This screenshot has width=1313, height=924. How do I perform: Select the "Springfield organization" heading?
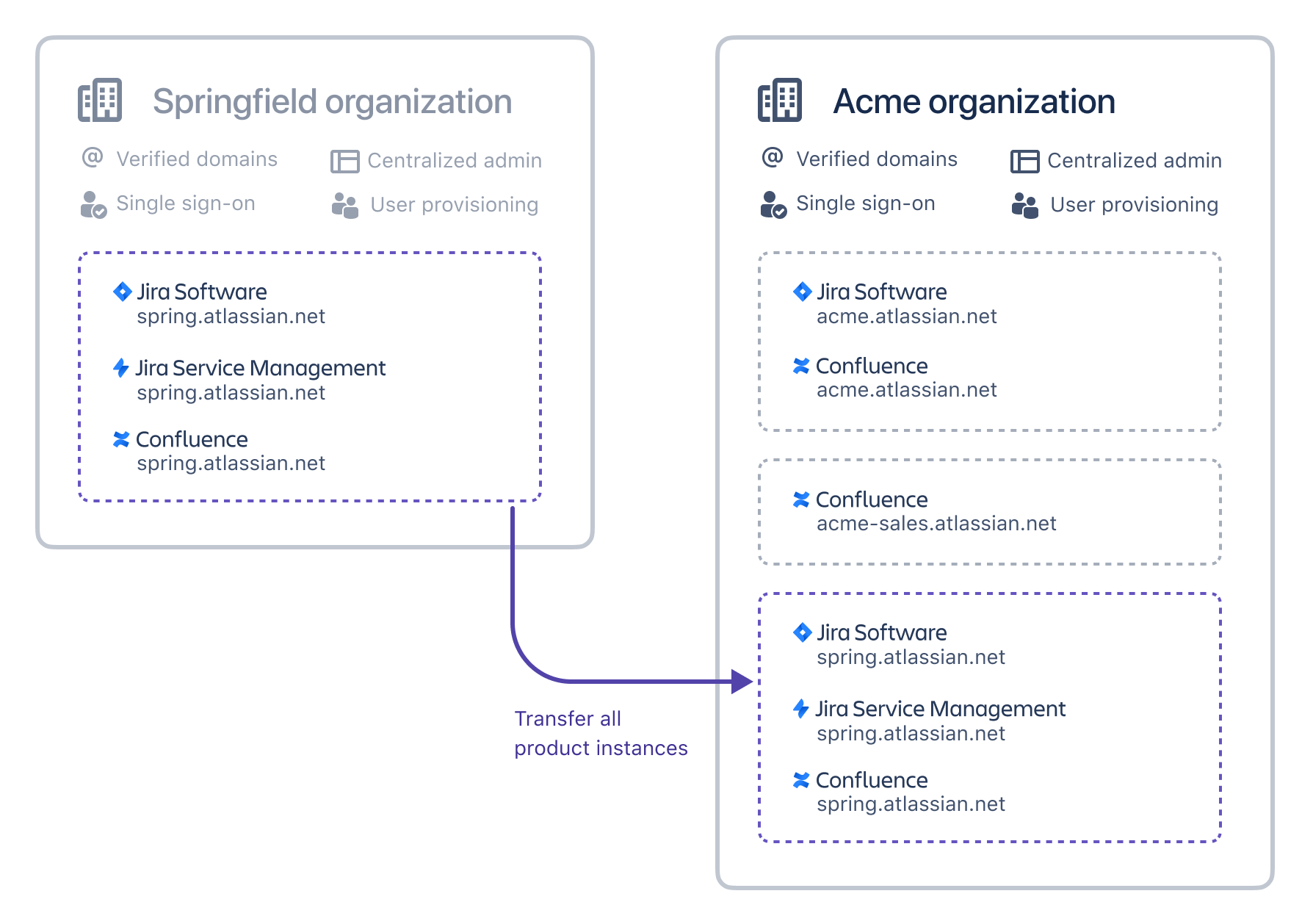[x=332, y=101]
